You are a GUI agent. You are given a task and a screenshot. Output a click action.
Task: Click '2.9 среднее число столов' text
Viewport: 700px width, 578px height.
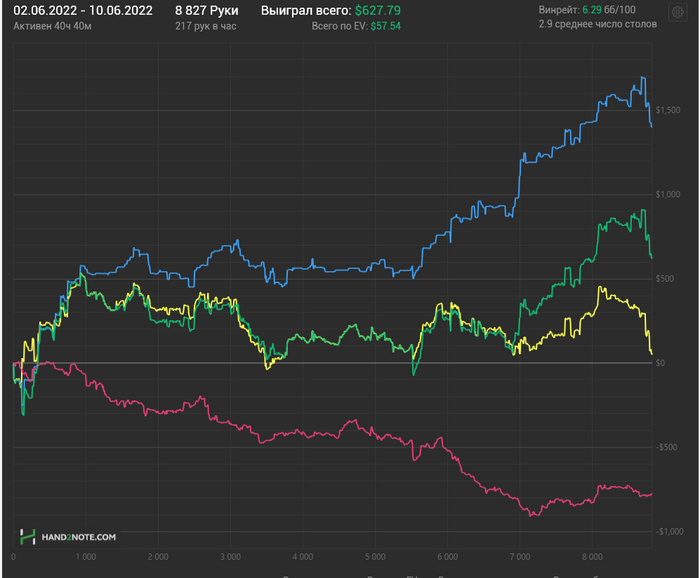(598, 24)
